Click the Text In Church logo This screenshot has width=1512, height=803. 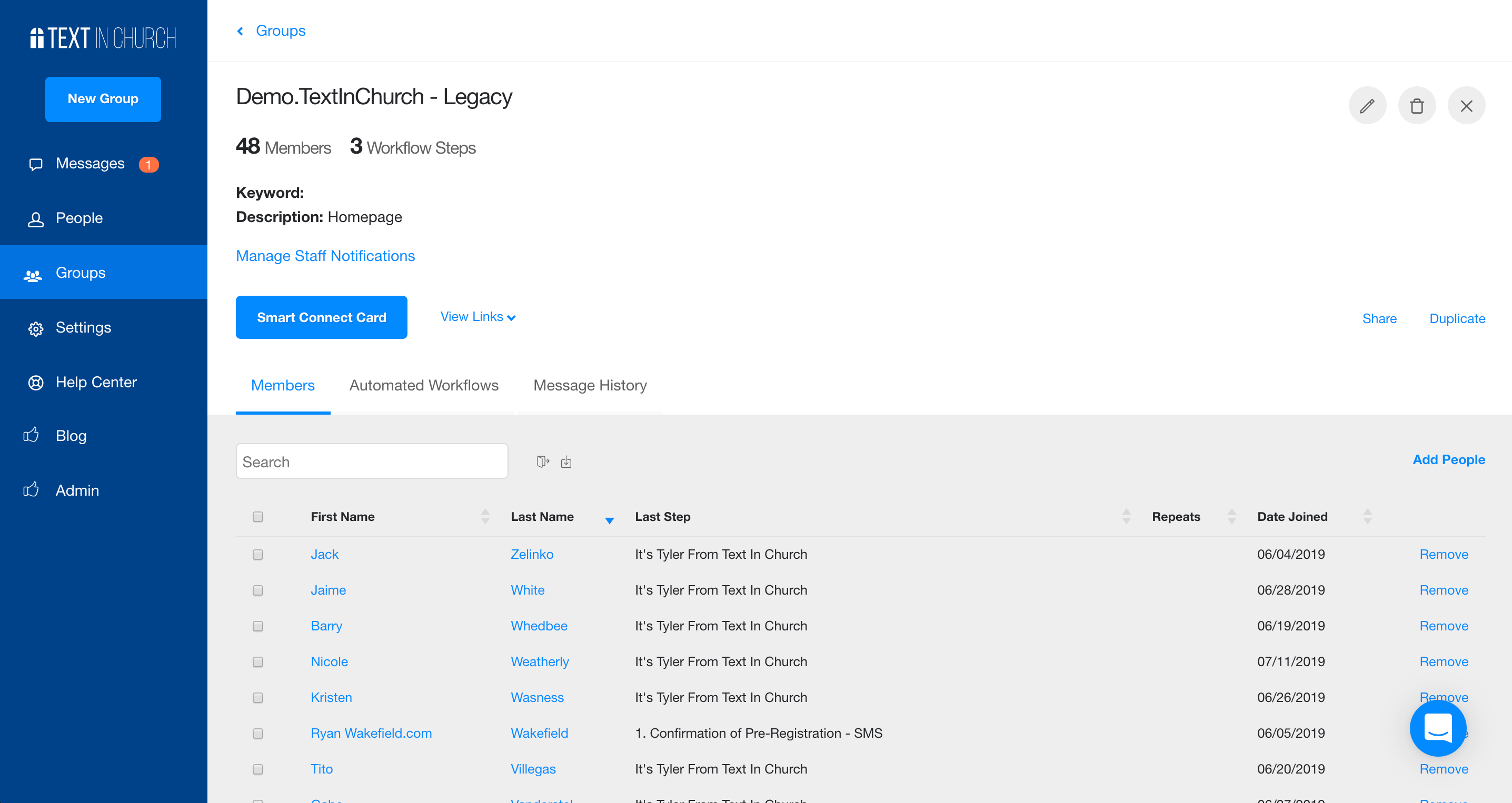103,38
